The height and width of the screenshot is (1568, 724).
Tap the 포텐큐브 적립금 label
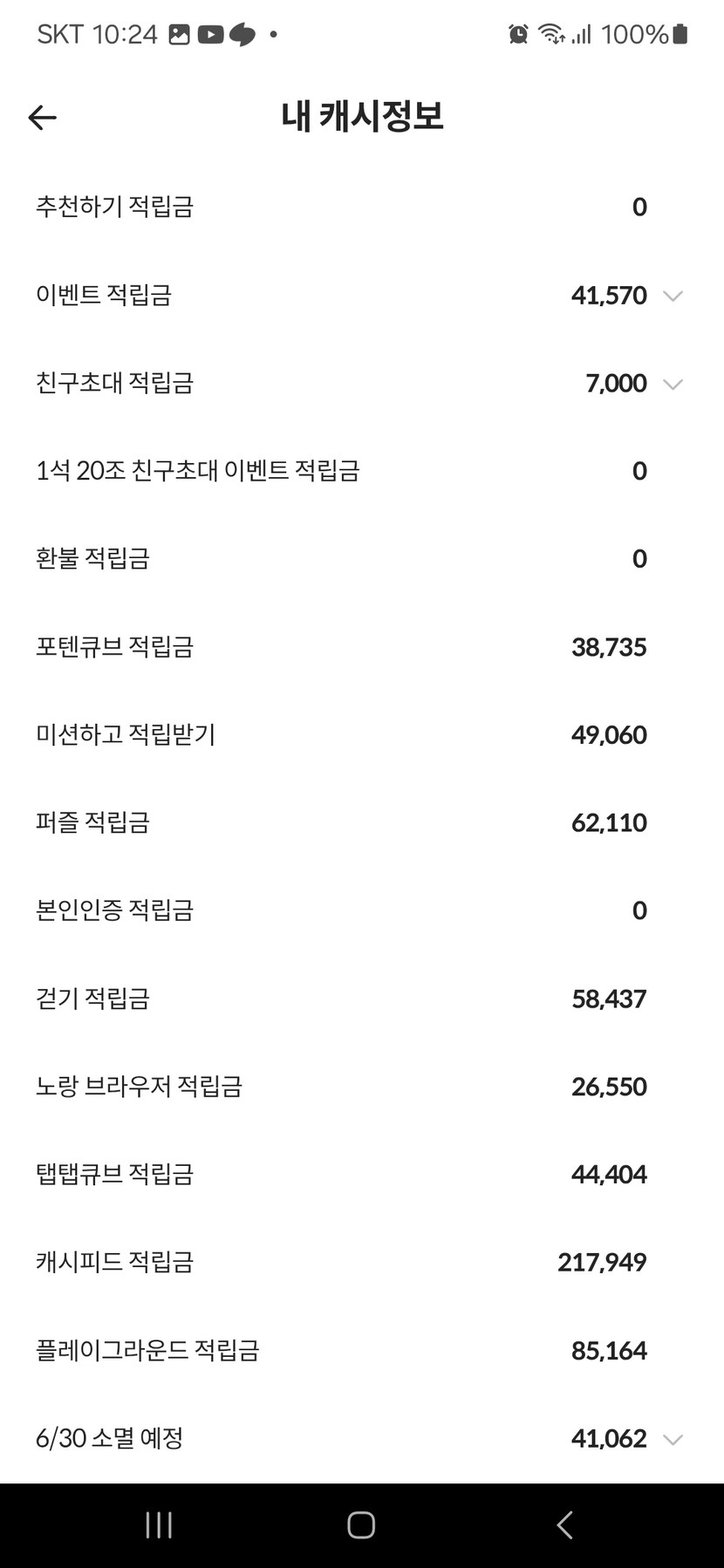(114, 647)
